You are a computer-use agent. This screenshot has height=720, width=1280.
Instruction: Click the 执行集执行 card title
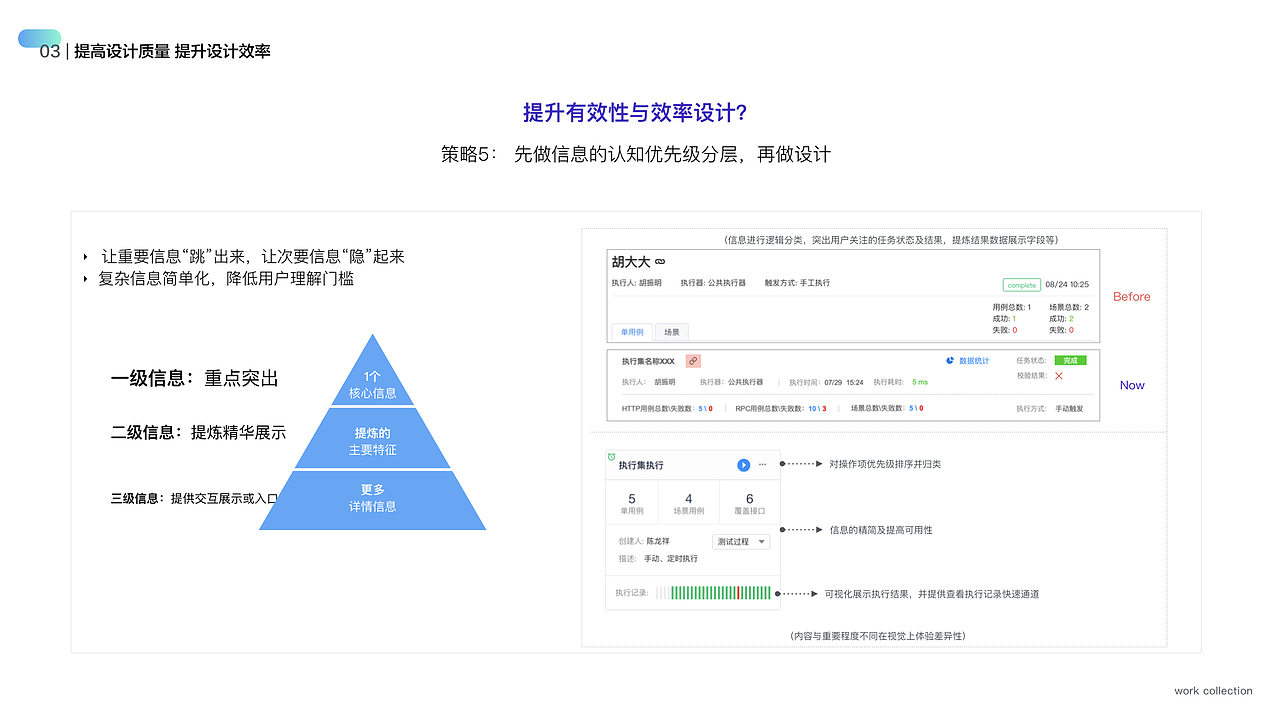click(x=641, y=465)
